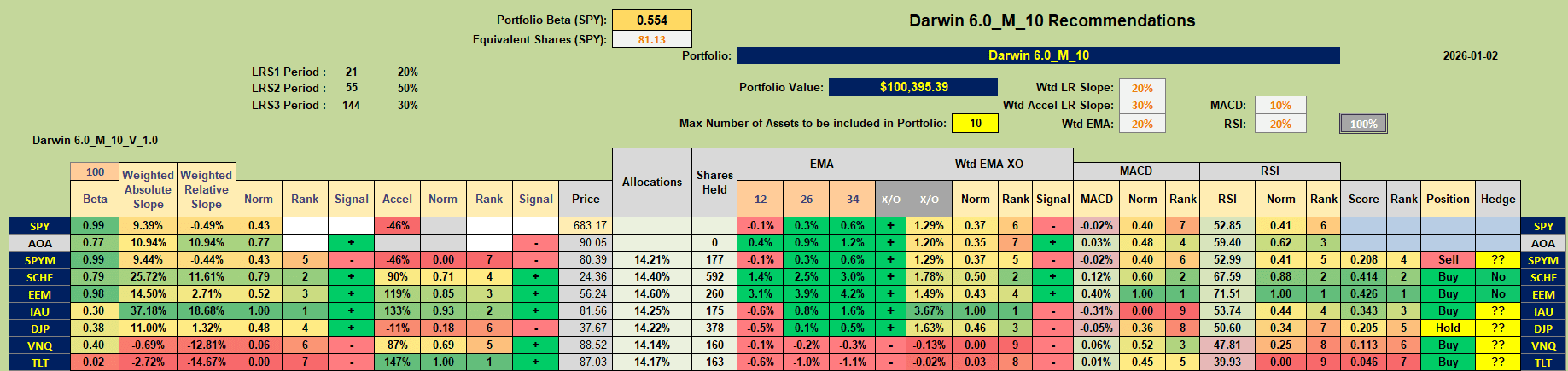
Task: Click the Allocations column header
Action: pos(651,182)
